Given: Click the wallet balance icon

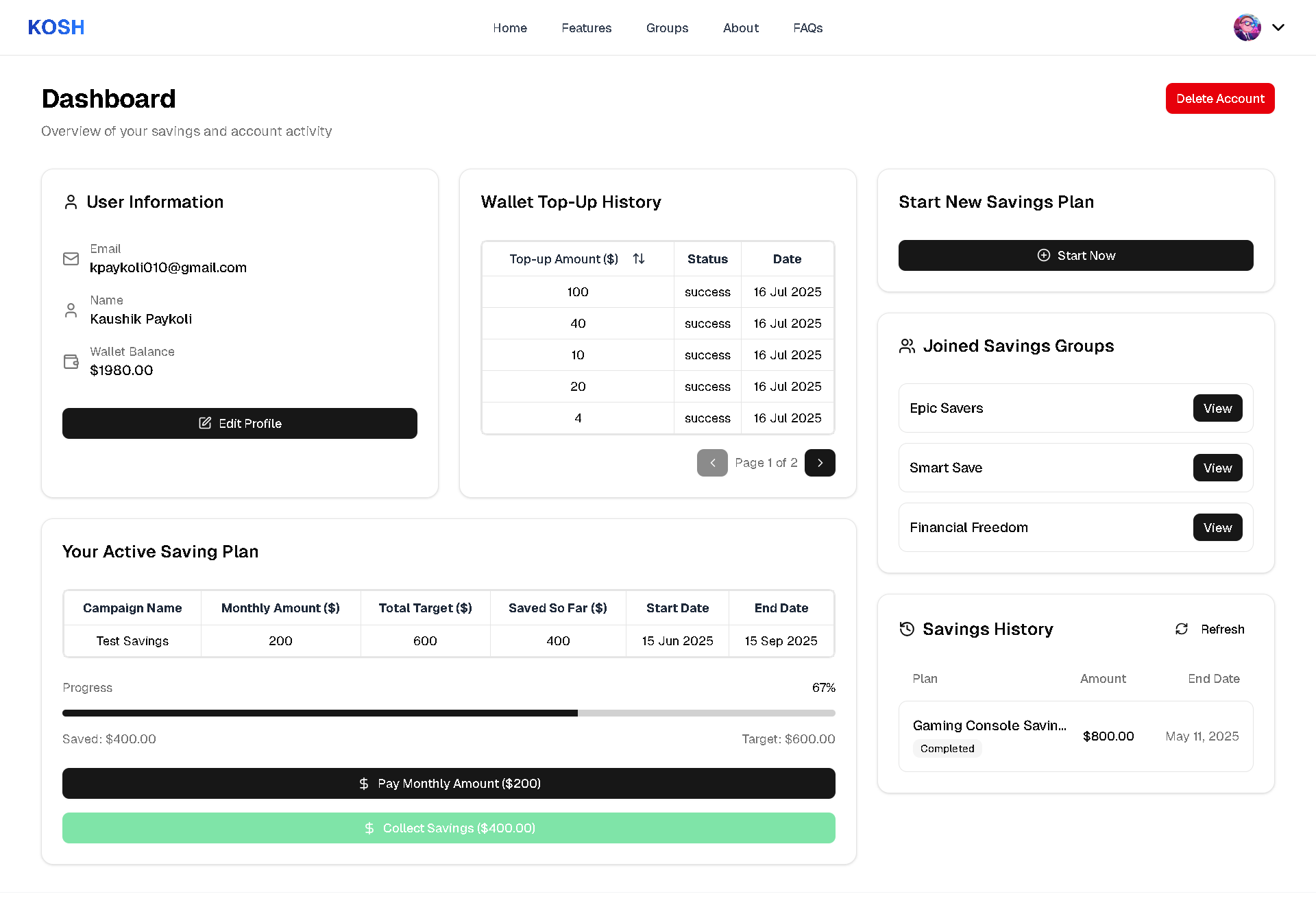Looking at the screenshot, I should pos(71,361).
